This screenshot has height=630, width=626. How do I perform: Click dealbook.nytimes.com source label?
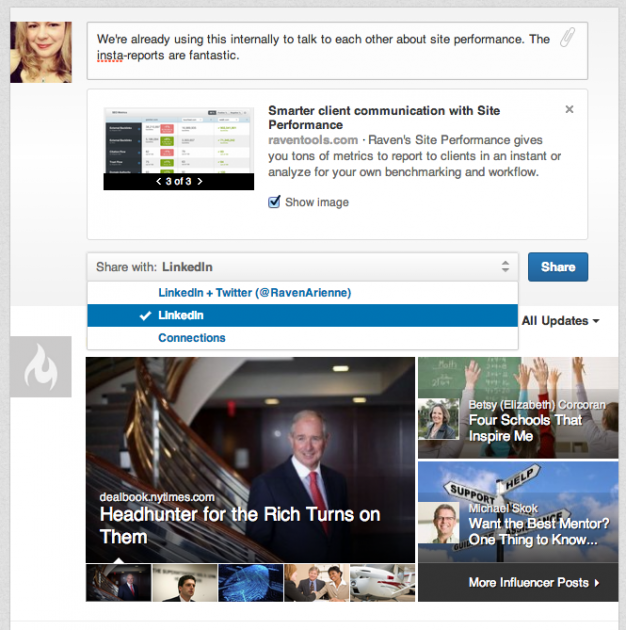coord(157,497)
